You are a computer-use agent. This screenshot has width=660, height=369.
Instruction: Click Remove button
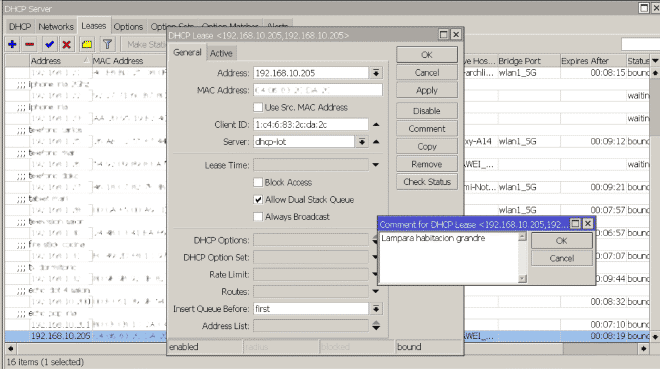pos(427,164)
